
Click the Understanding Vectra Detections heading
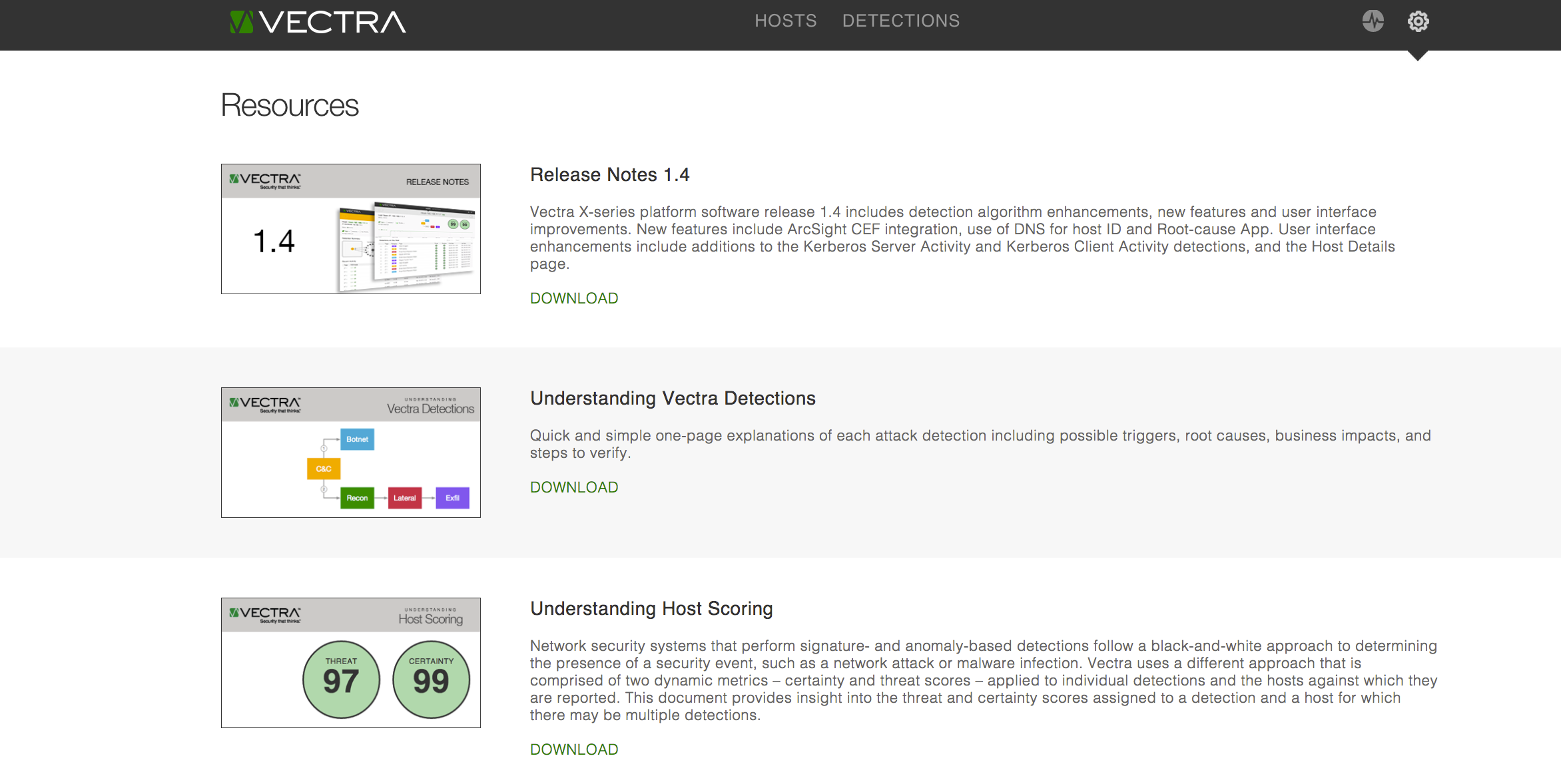pos(673,398)
